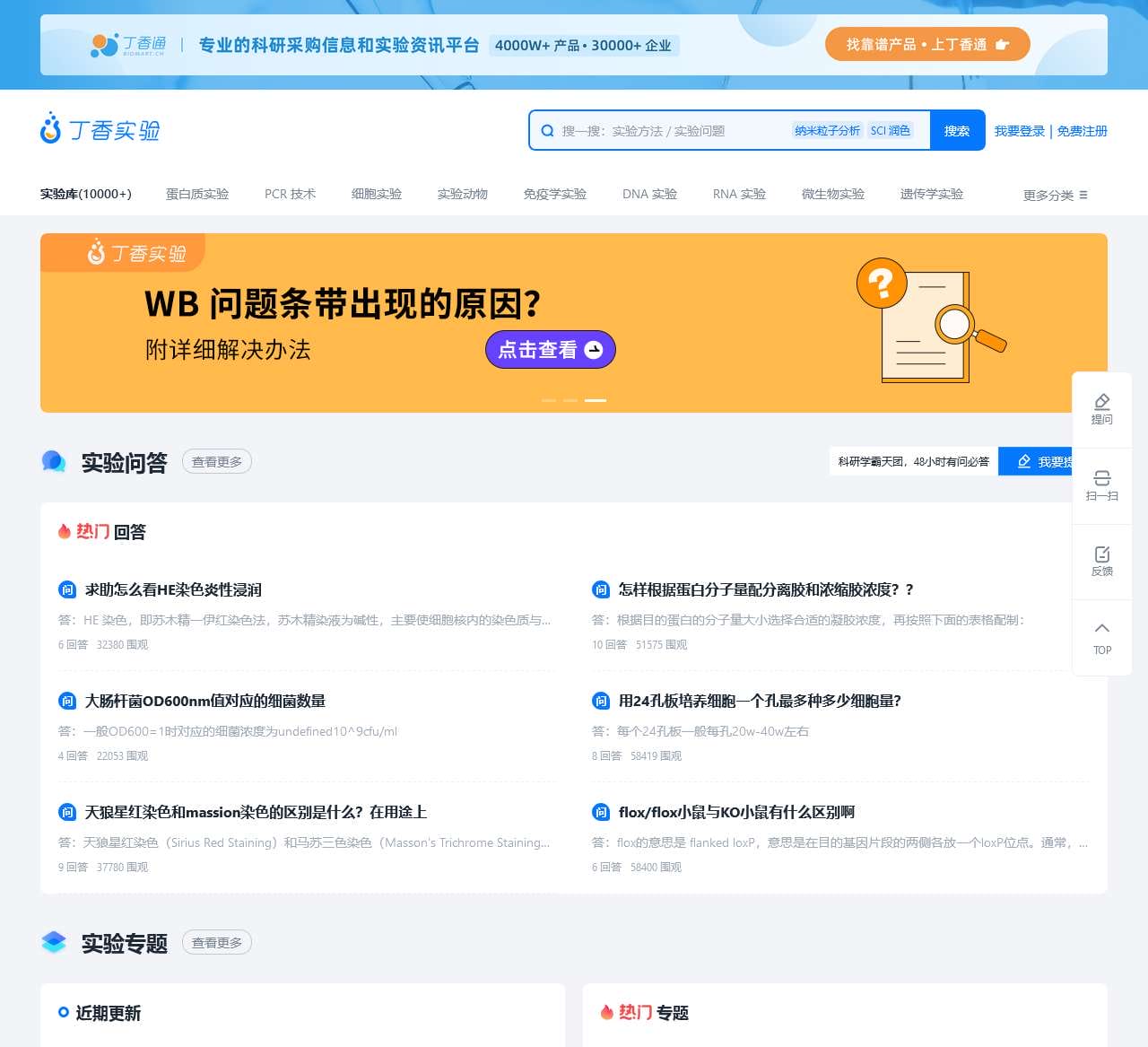
Task: Select the second banner carousel indicator
Action: click(x=570, y=400)
